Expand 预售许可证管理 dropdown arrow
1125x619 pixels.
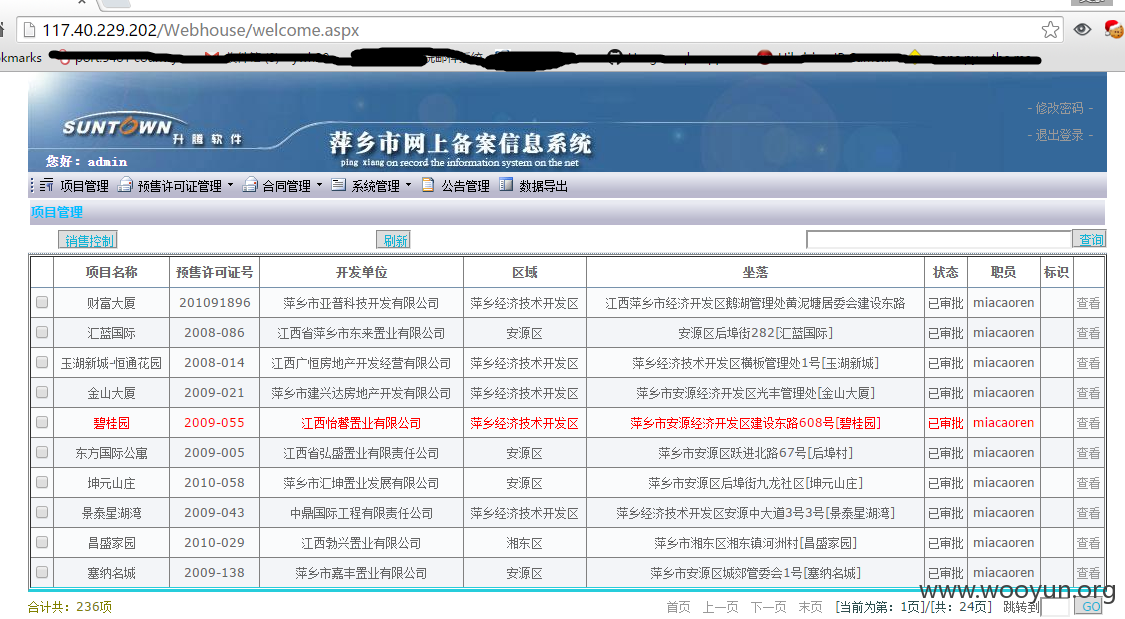(230, 185)
